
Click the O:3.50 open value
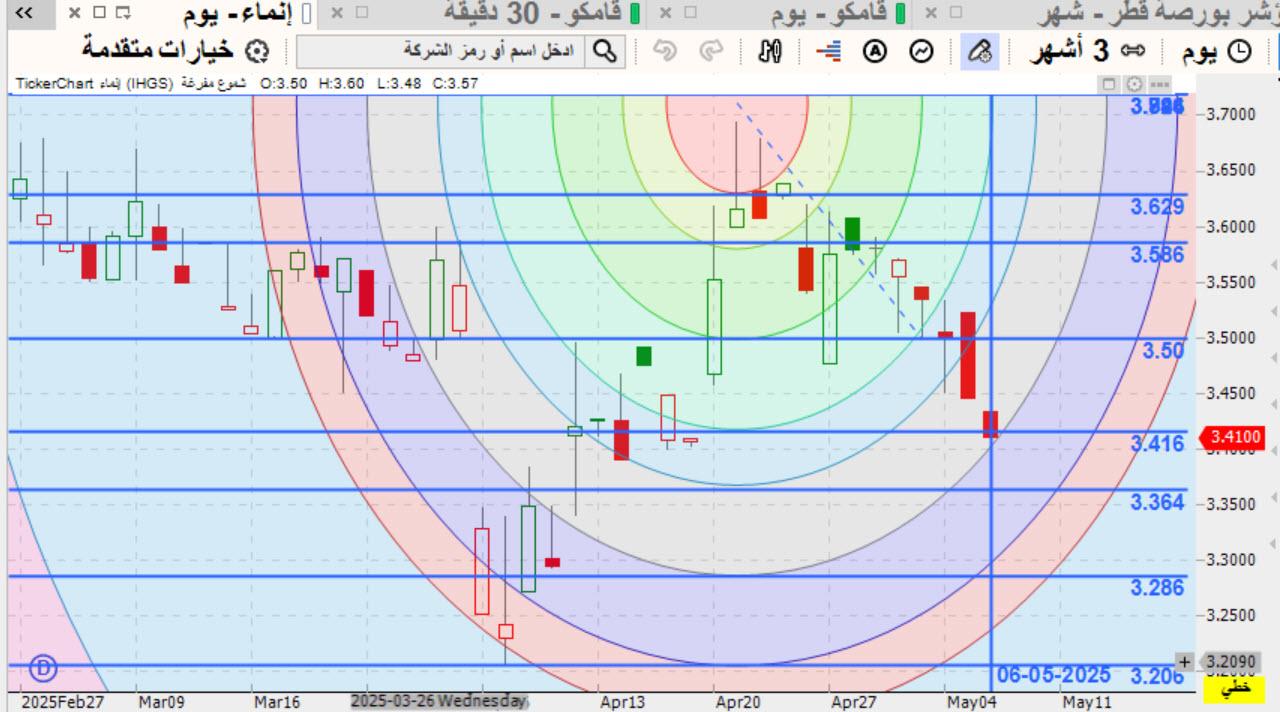(284, 84)
